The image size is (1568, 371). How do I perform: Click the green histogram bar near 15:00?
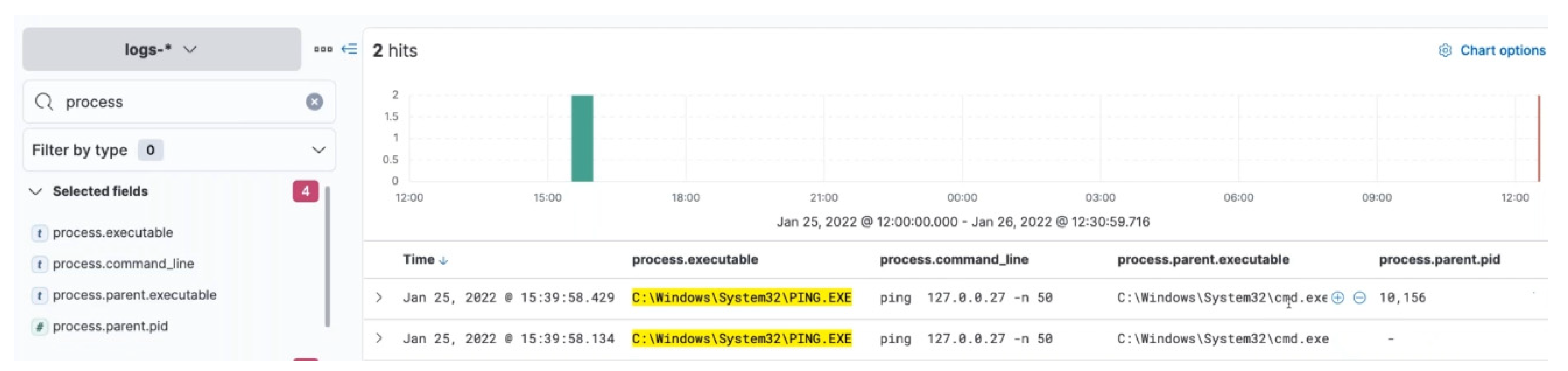click(582, 138)
